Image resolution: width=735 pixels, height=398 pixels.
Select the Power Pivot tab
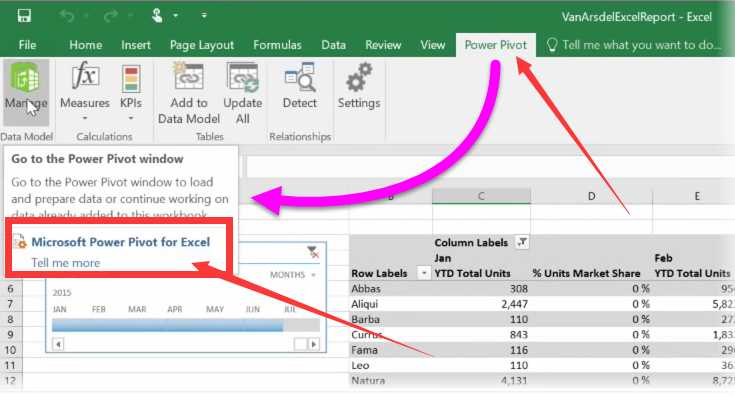(x=495, y=45)
